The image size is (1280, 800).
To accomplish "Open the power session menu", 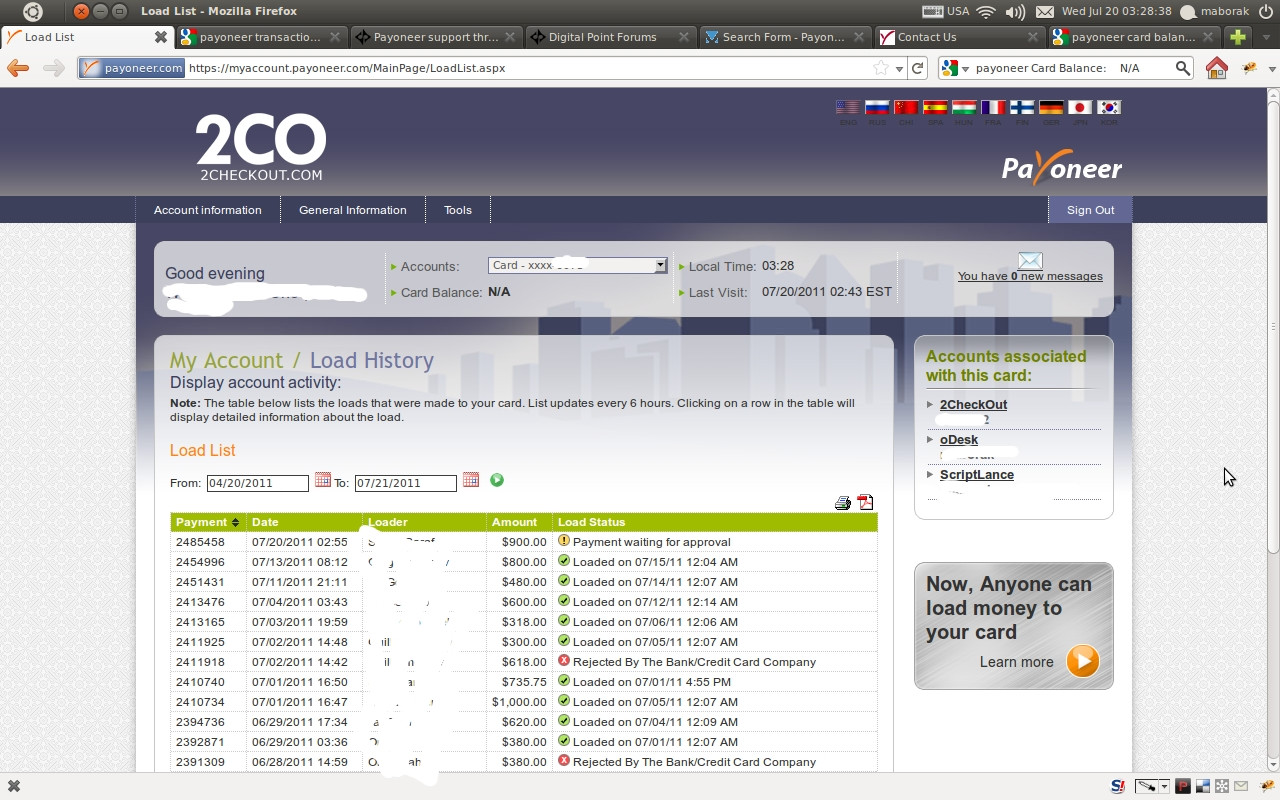I will pos(1264,12).
